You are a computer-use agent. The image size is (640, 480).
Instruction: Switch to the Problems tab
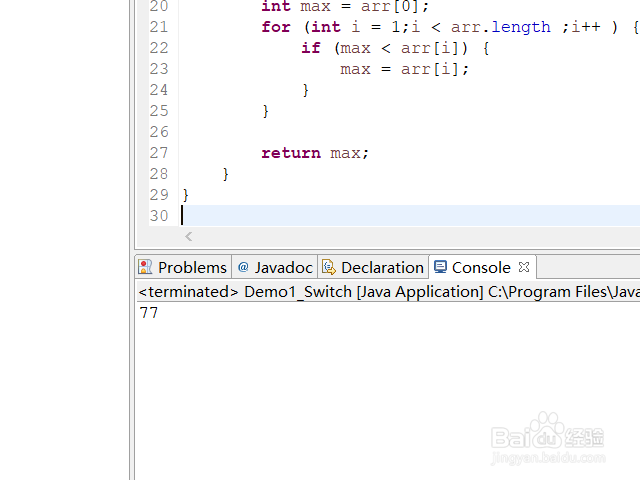(x=182, y=268)
